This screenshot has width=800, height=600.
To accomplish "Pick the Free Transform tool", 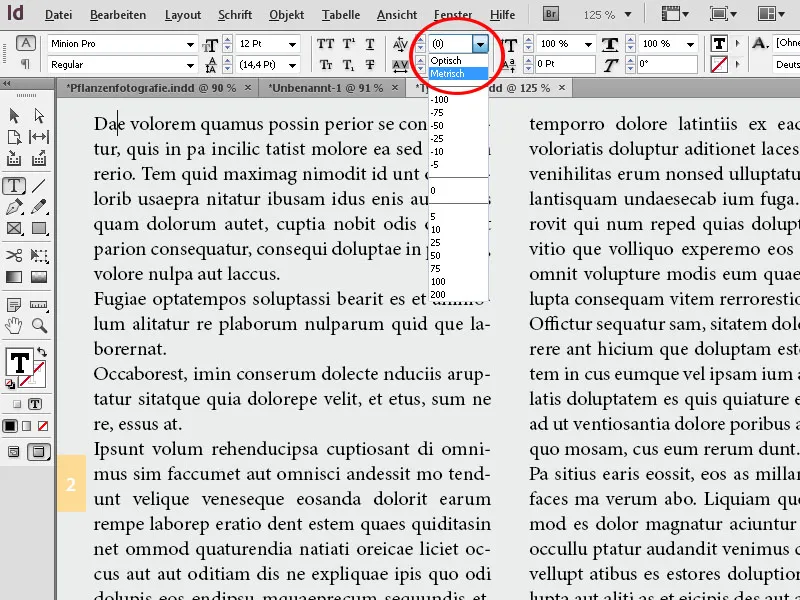I will [x=39, y=255].
